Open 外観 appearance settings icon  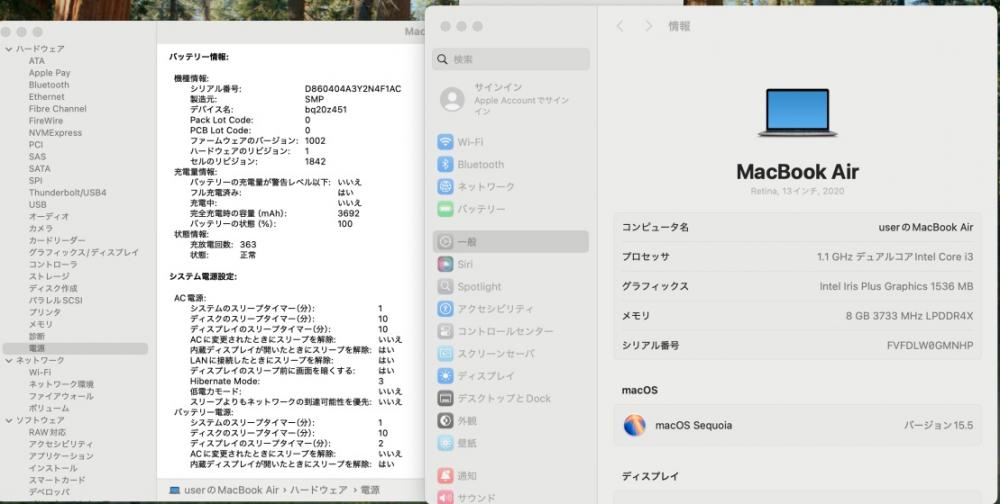click(x=445, y=420)
